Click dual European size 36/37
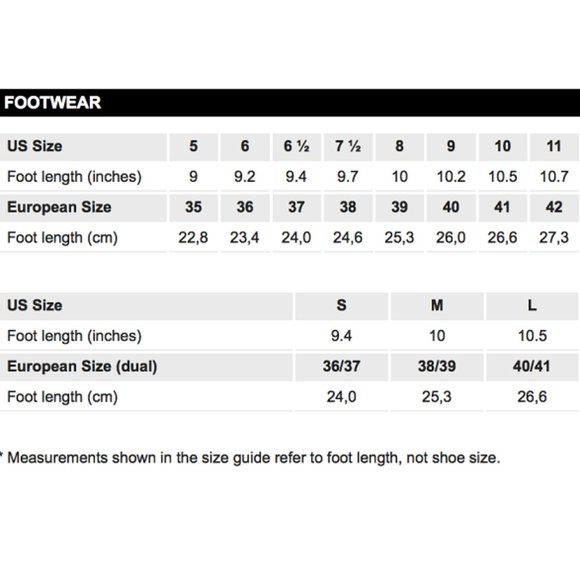 341,367
